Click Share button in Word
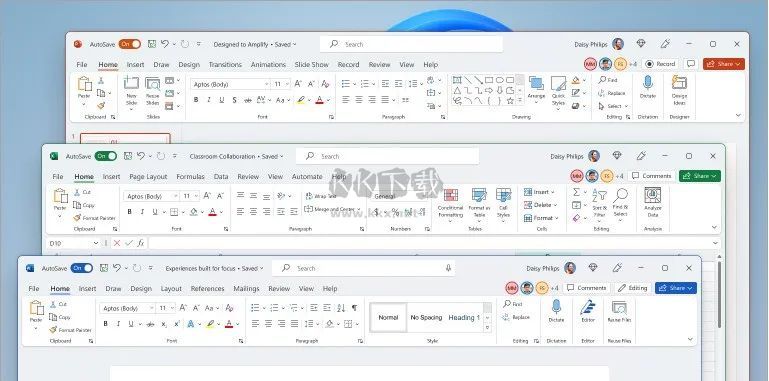This screenshot has height=381, width=769. [676, 288]
